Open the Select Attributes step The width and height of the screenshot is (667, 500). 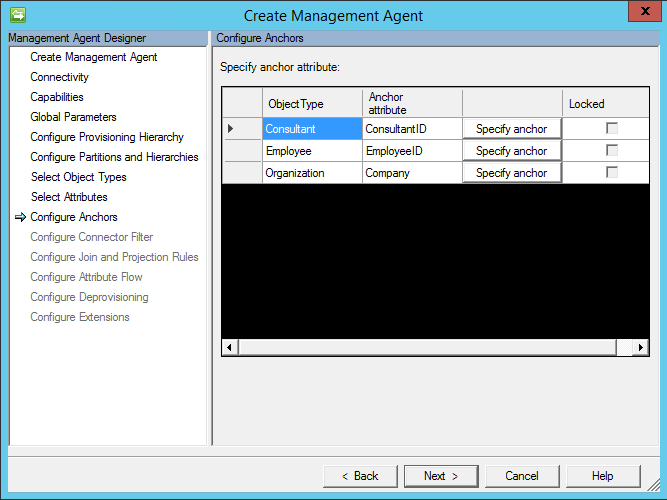click(x=69, y=197)
